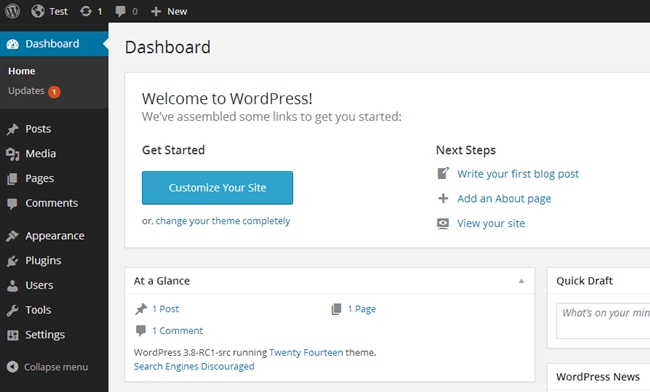Click the Test site globe icon

38,11
